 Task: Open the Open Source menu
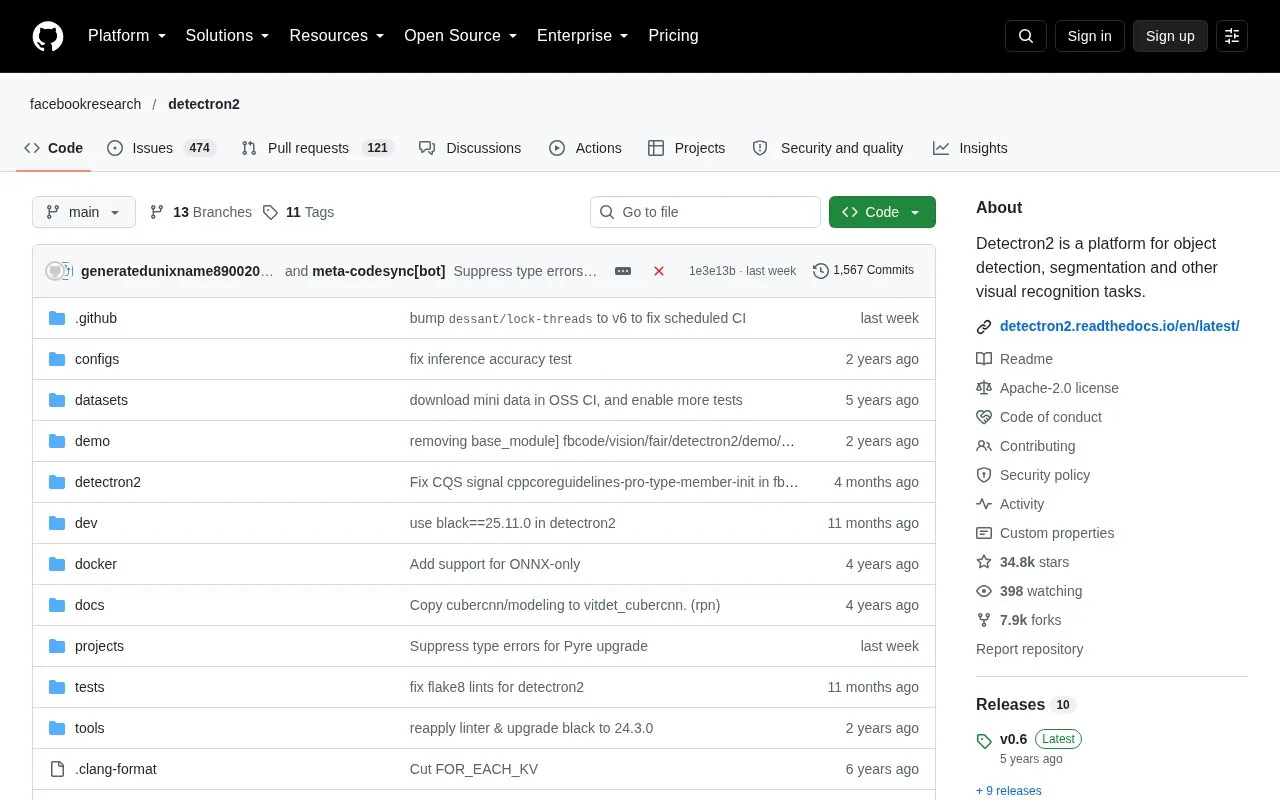(461, 36)
